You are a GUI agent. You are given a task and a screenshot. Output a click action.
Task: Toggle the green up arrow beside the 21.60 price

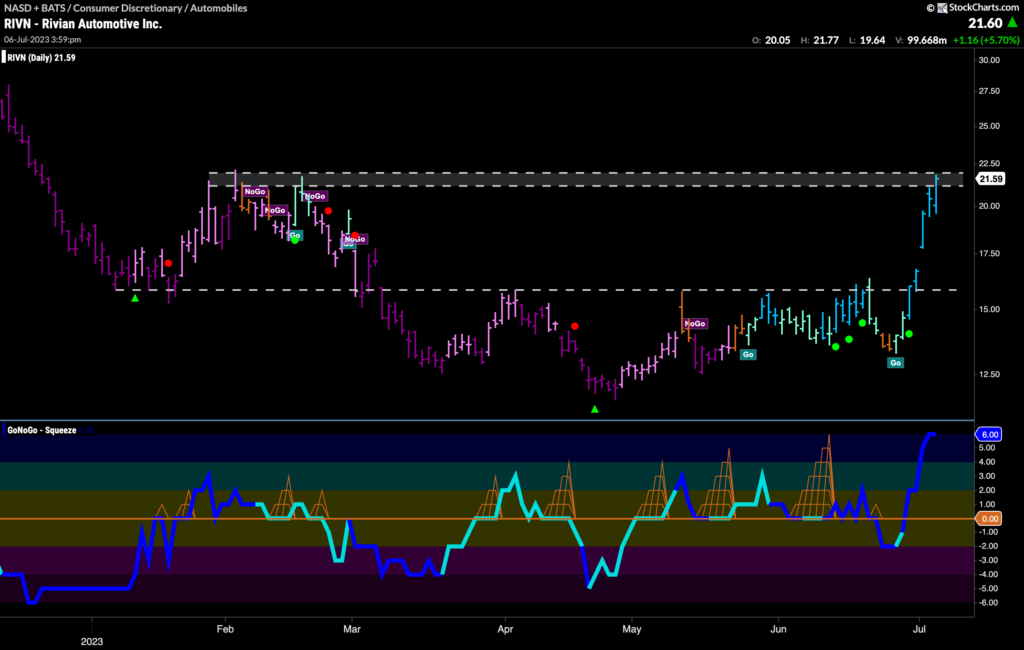[x=1013, y=21]
